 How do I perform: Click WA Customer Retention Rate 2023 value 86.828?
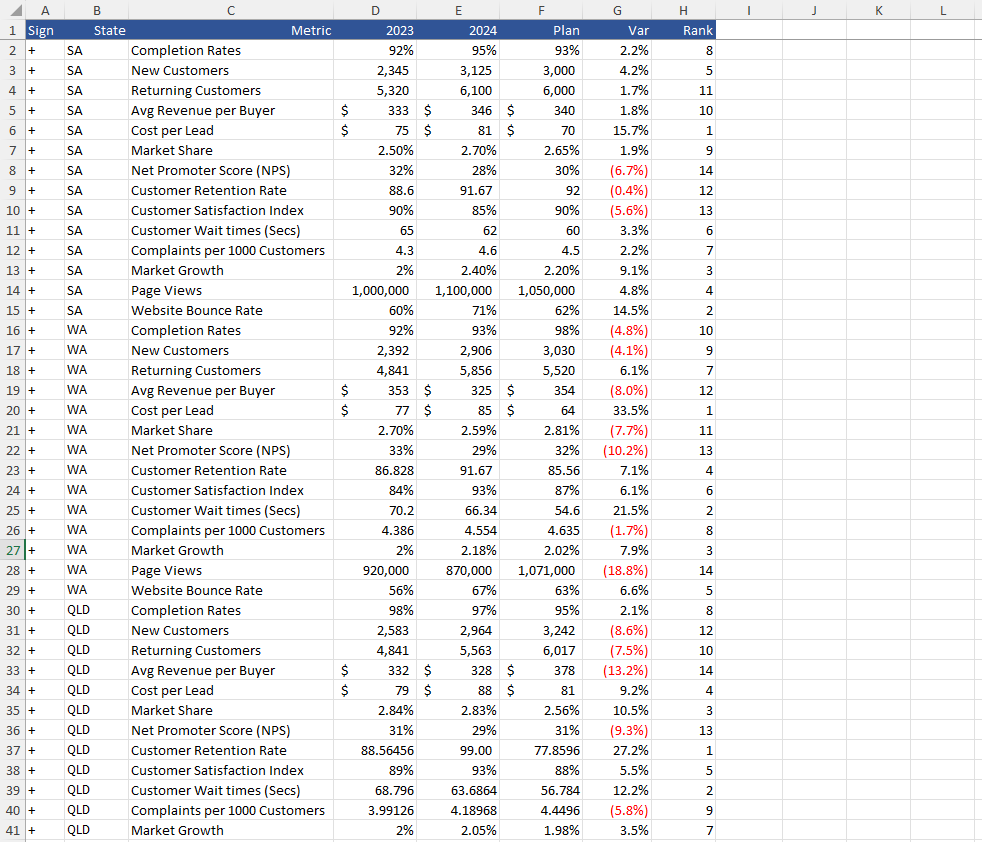click(x=375, y=470)
